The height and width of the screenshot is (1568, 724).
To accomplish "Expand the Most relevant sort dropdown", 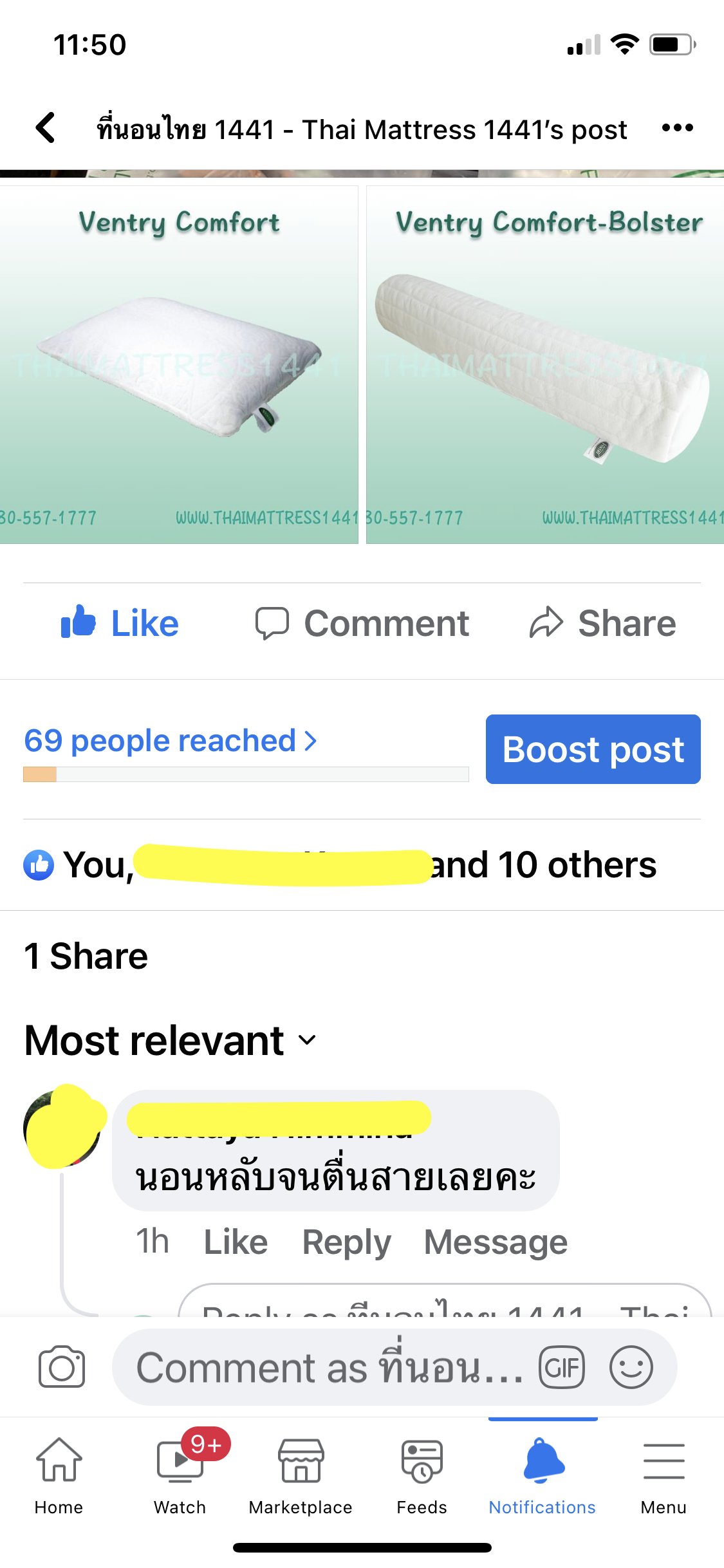I will pyautogui.click(x=171, y=1040).
